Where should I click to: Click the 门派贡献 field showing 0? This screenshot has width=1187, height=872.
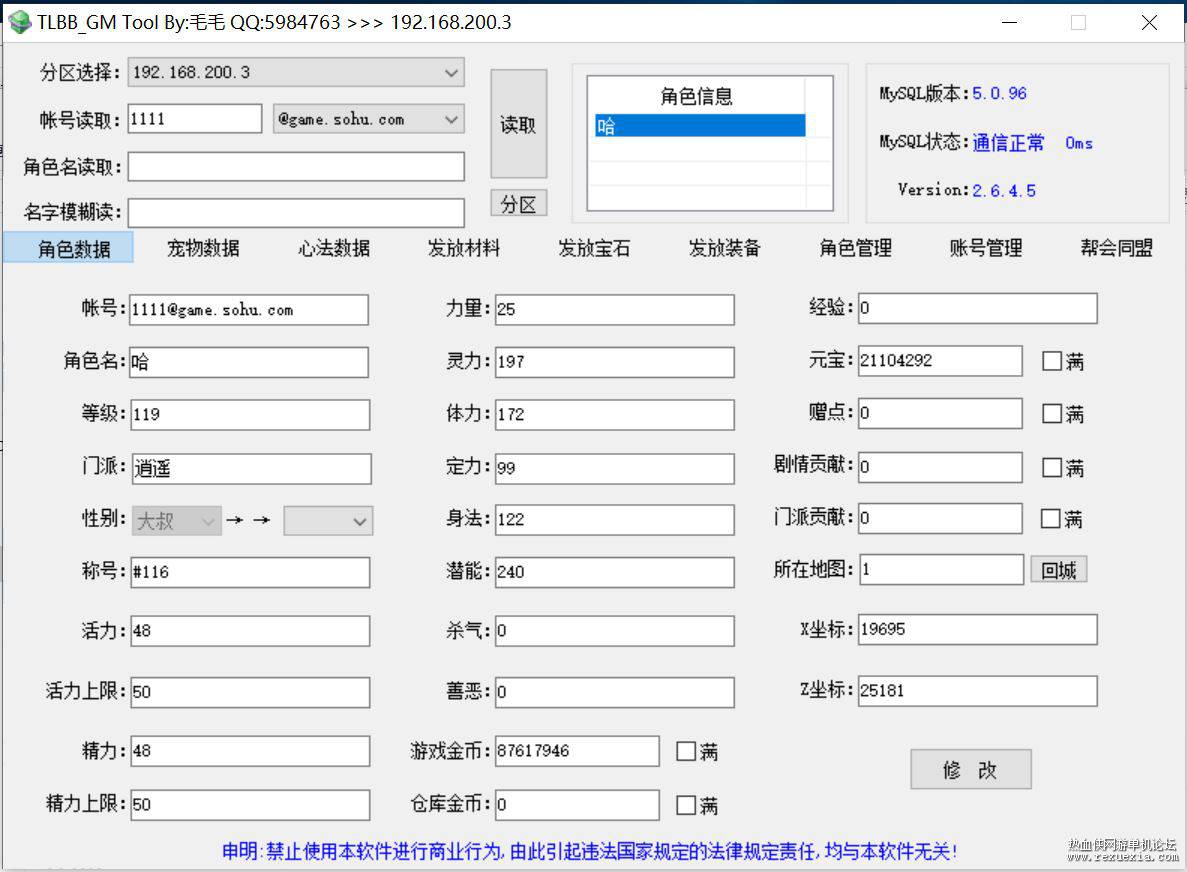[x=940, y=519]
